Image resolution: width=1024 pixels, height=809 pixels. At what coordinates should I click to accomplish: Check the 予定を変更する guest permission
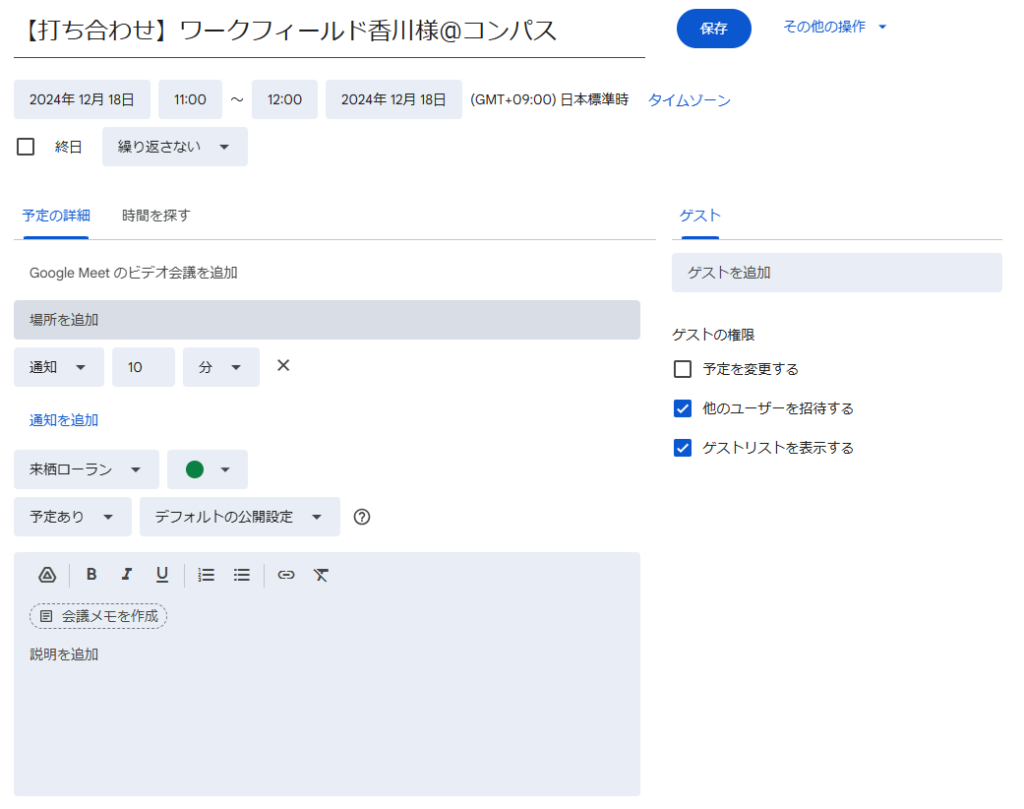[683, 369]
